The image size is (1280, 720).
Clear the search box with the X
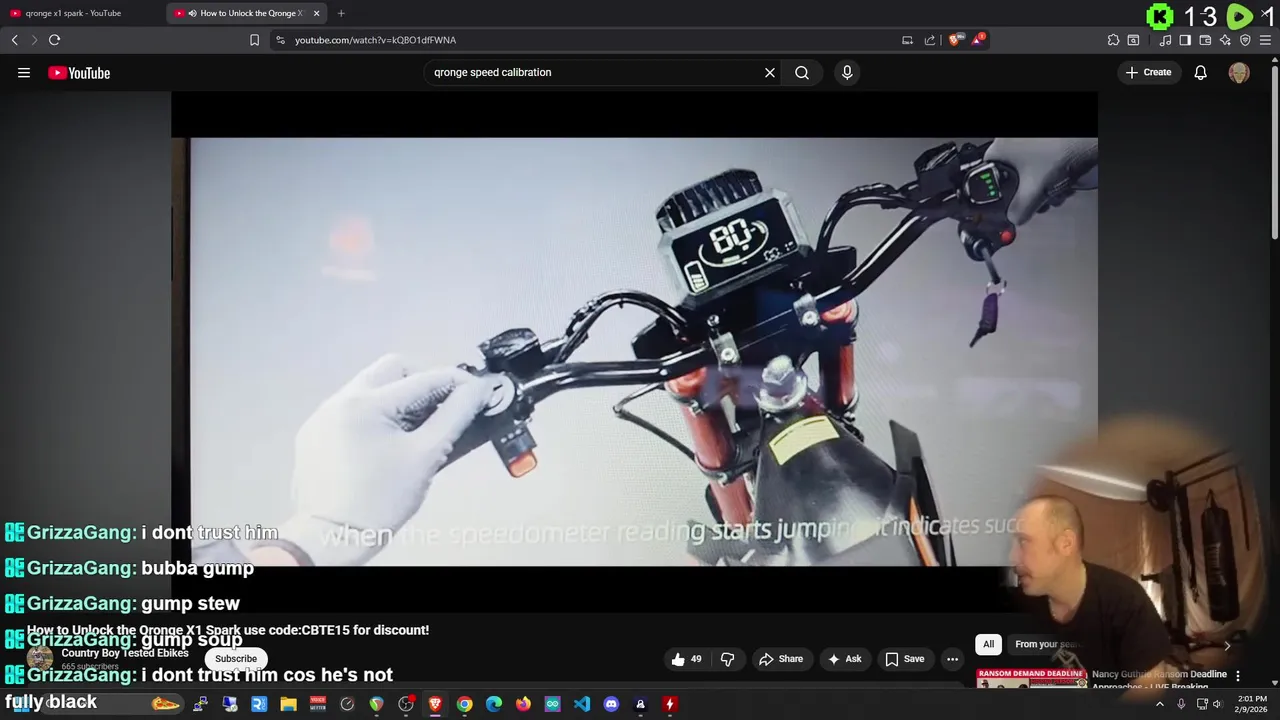click(770, 72)
